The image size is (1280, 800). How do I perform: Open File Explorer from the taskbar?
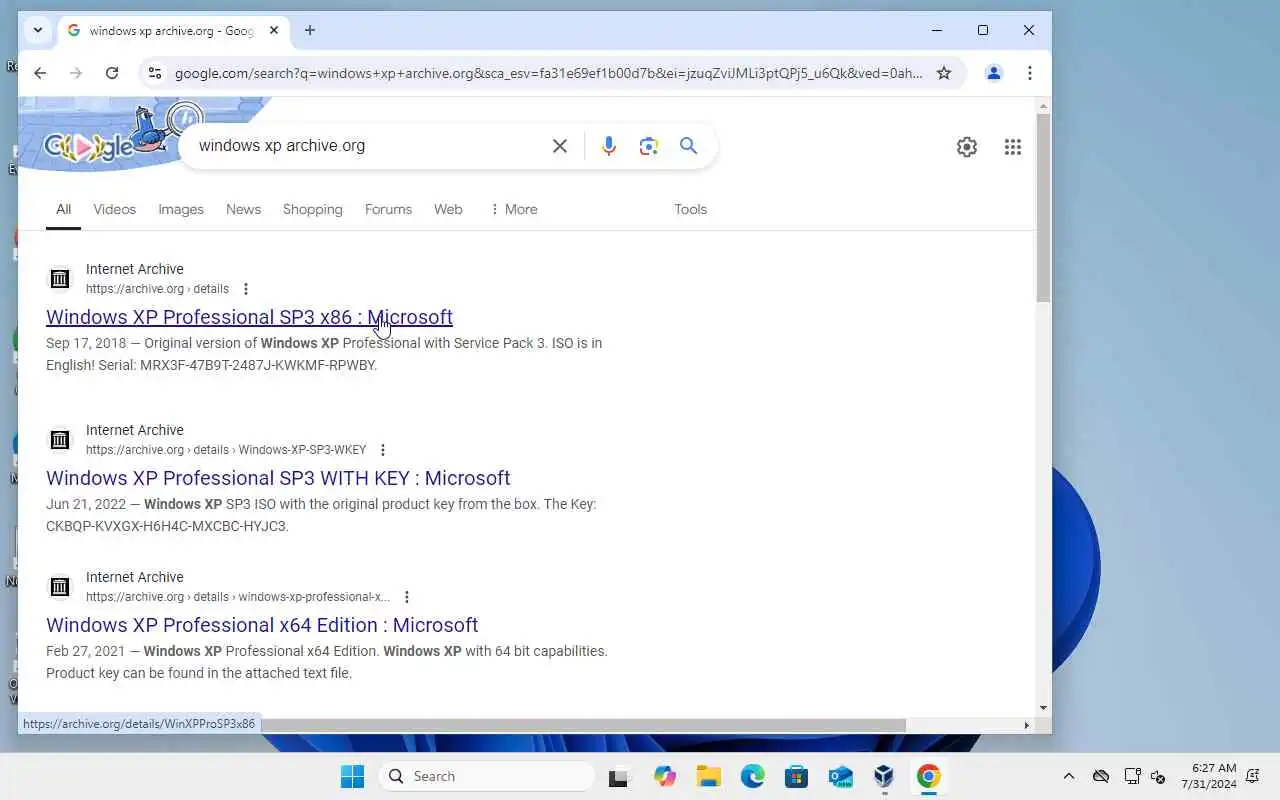point(709,776)
